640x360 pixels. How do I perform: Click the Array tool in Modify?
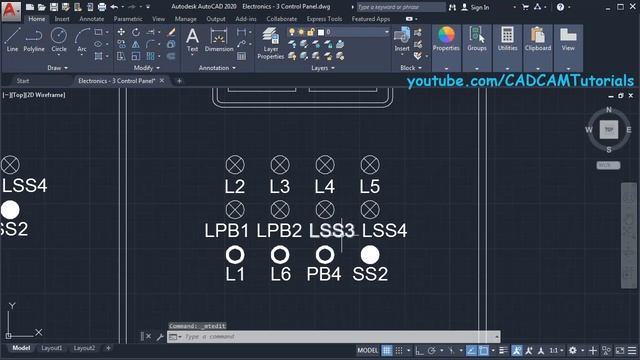pyautogui.click(x=151, y=56)
